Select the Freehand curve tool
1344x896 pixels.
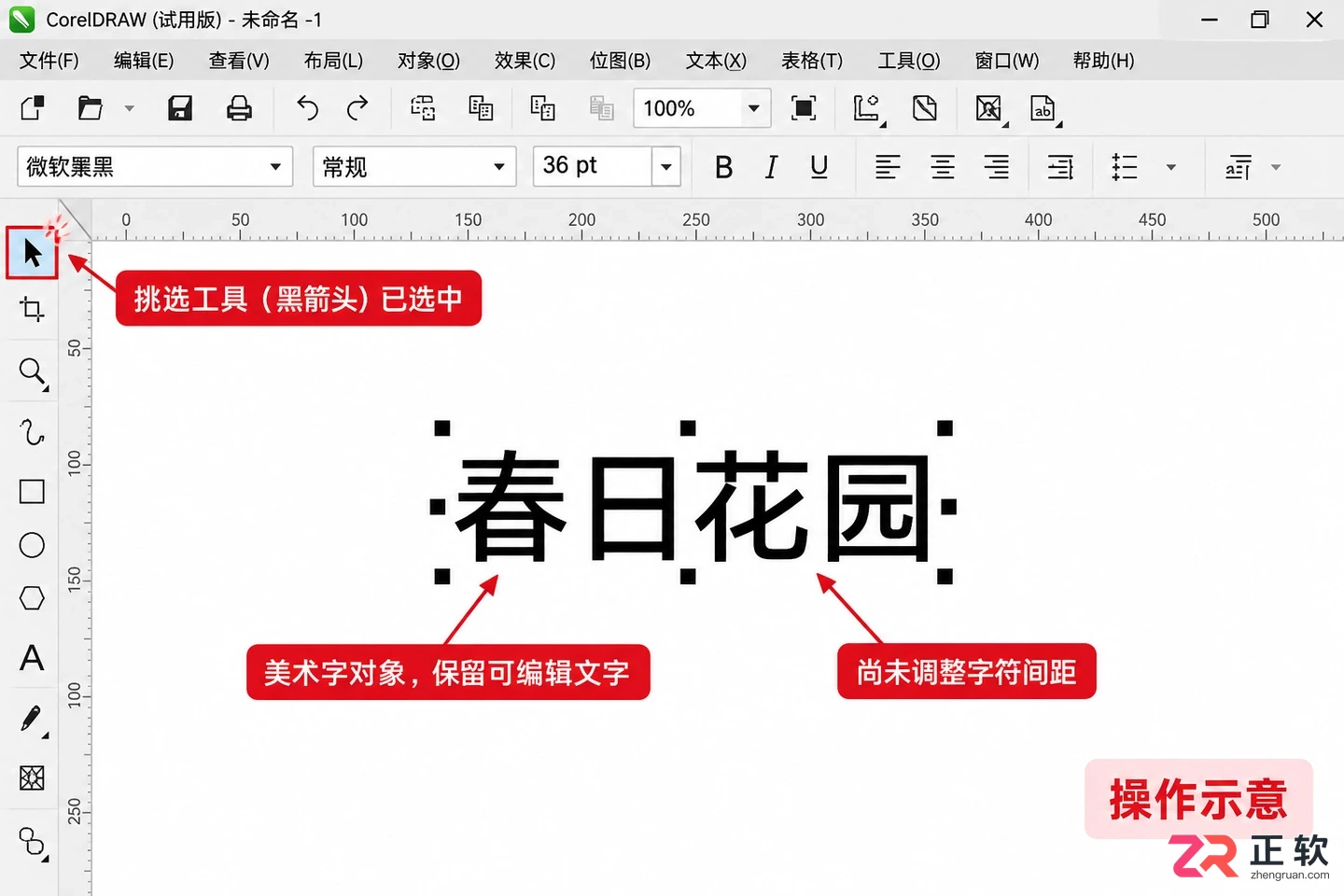[x=32, y=432]
